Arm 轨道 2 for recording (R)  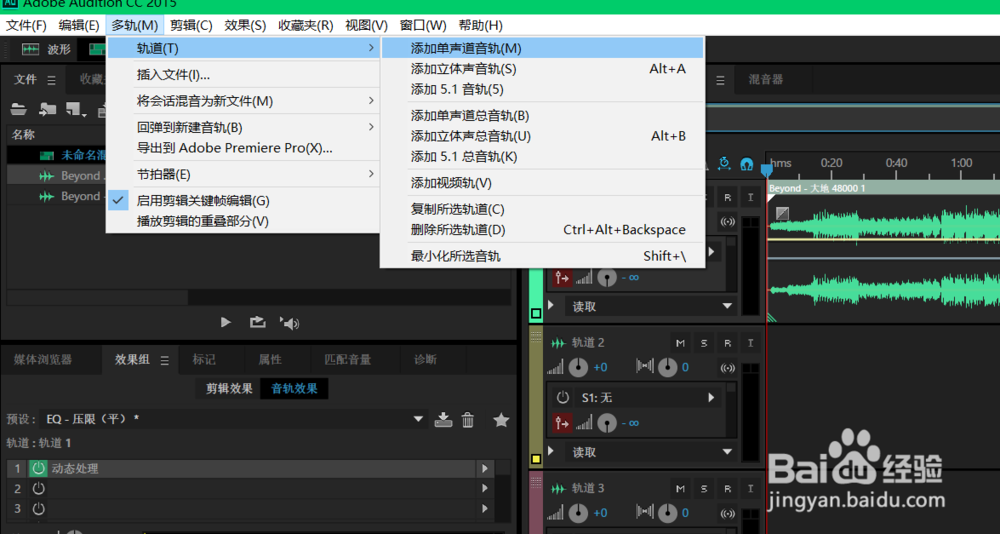coord(727,343)
